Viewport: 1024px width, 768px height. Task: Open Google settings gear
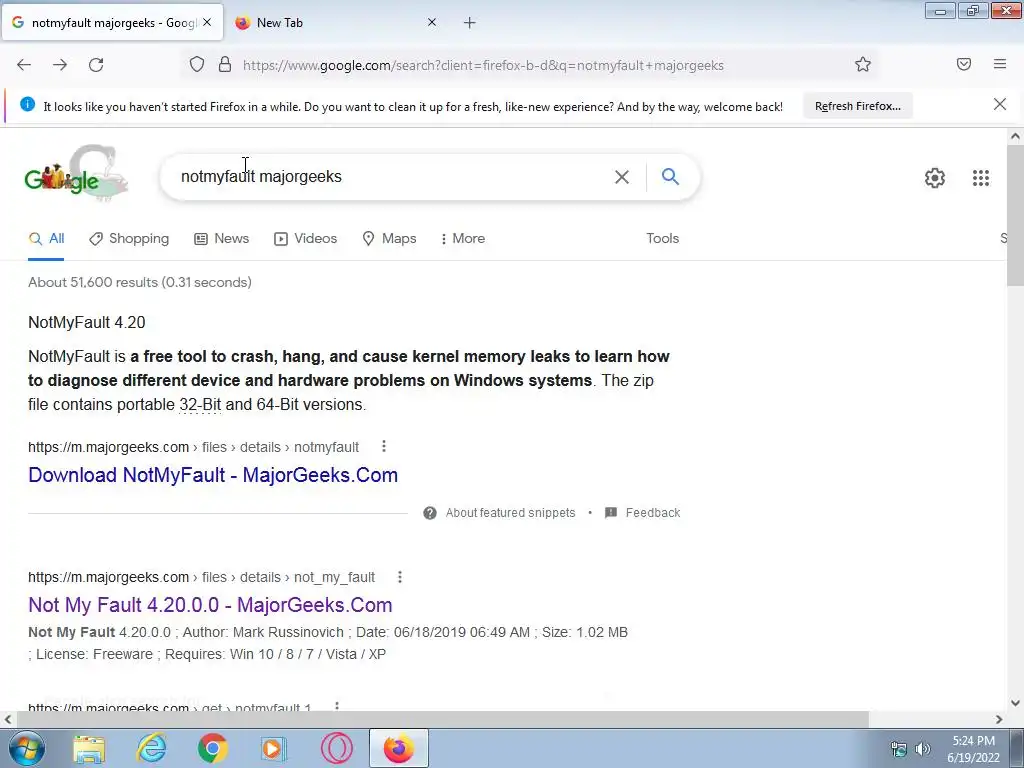pos(935,178)
